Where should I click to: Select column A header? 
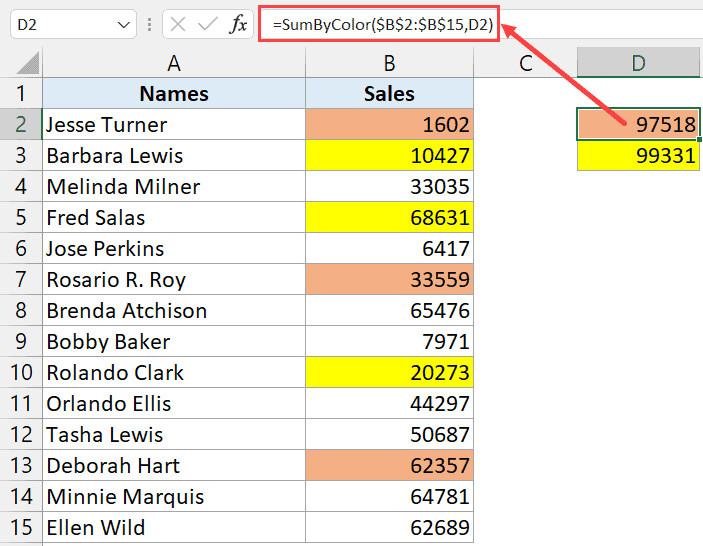pyautogui.click(x=174, y=64)
